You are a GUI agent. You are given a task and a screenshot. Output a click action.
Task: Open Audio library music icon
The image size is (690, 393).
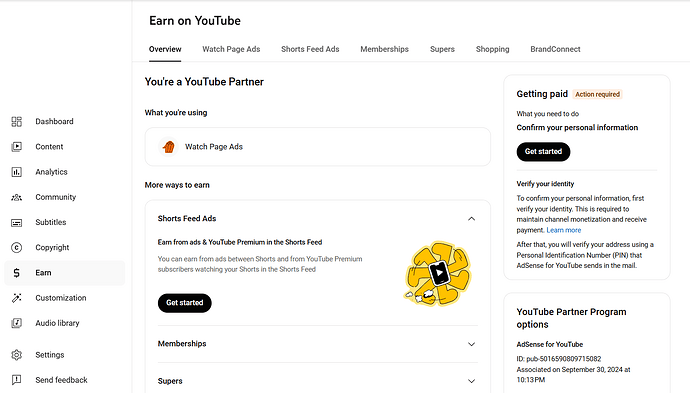(x=16, y=323)
